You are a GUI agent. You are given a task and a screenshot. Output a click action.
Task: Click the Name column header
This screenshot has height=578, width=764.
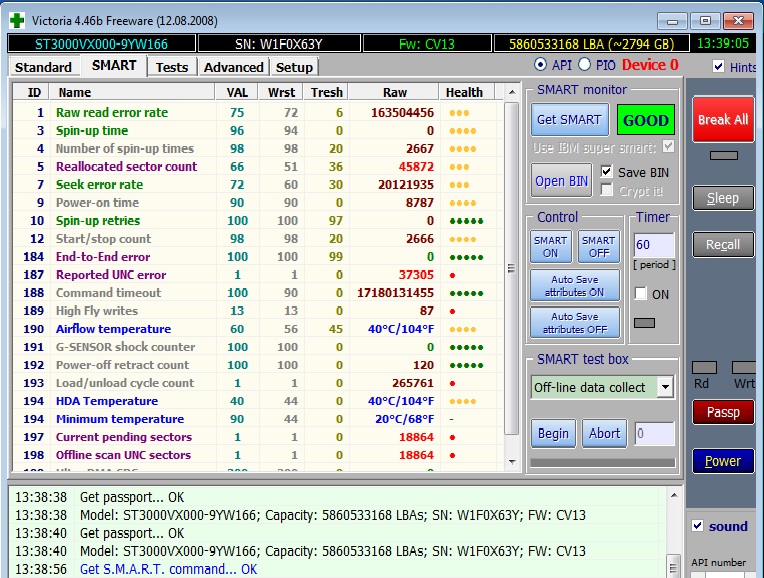(132, 92)
